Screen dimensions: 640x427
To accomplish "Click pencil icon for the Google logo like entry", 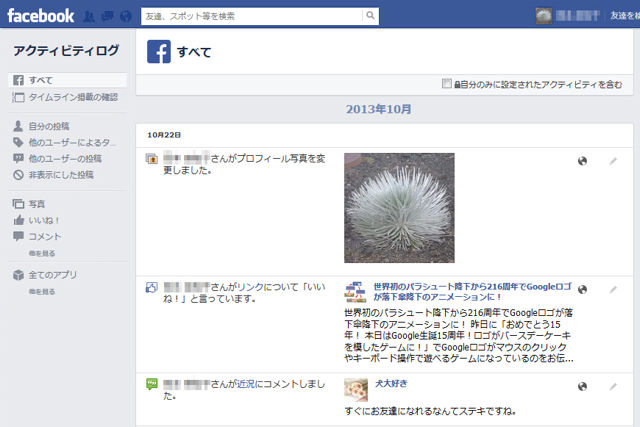I will (613, 290).
